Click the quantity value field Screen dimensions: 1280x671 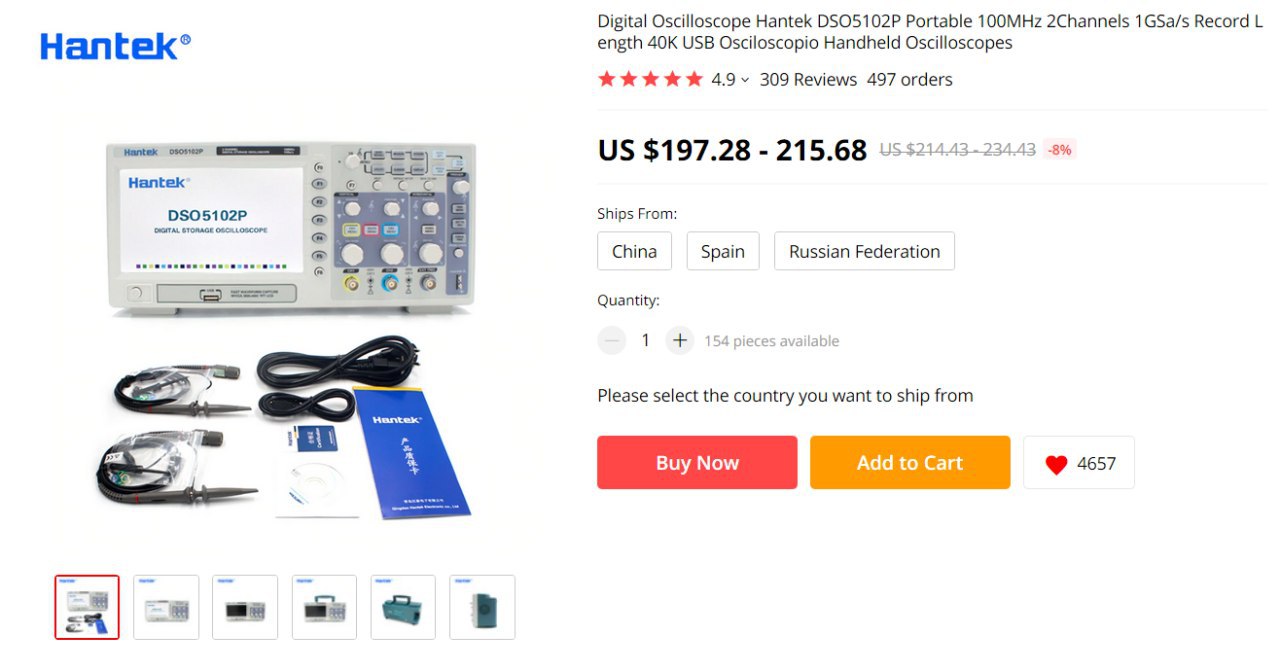646,341
